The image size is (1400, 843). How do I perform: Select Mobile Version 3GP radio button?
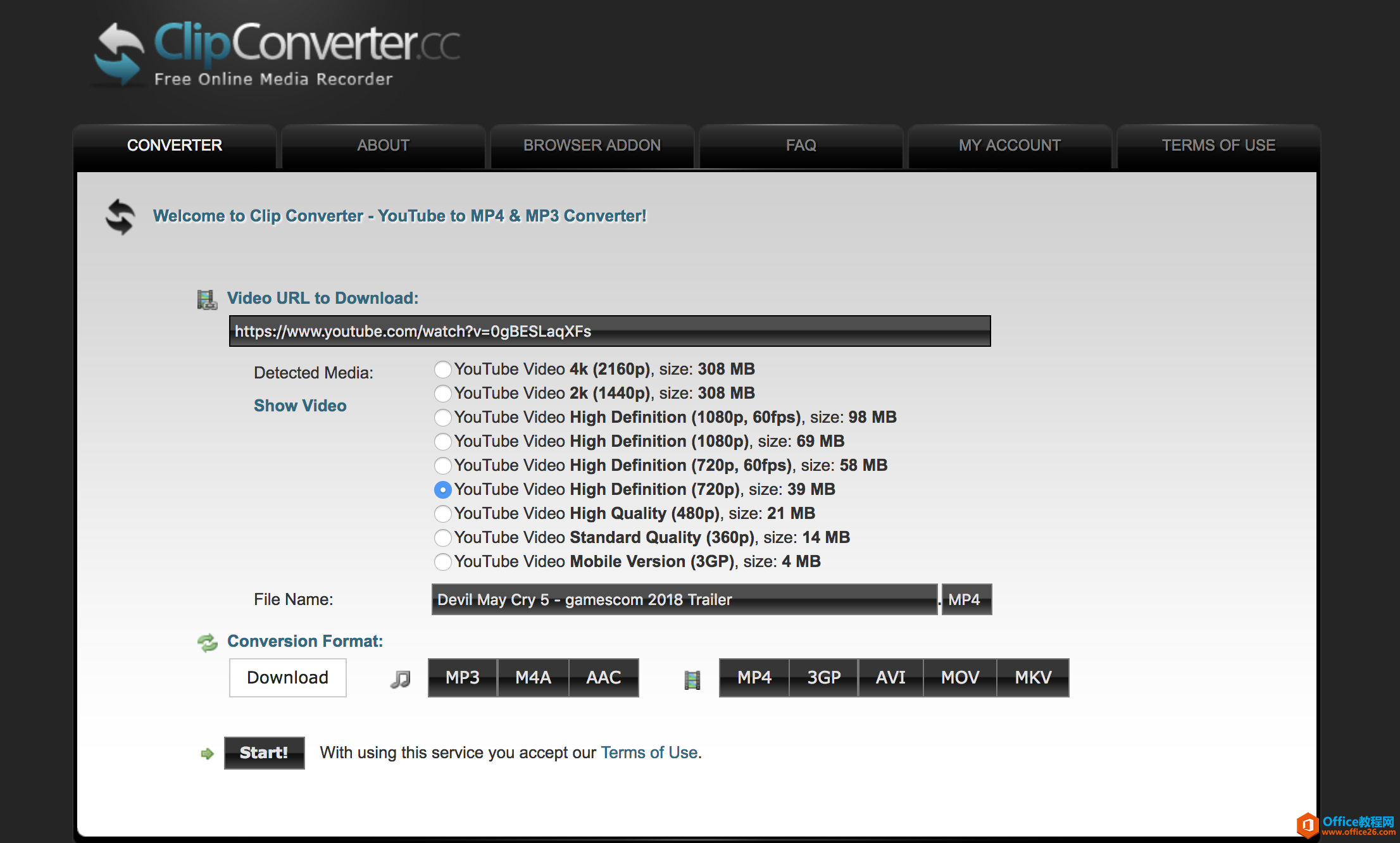tap(443, 562)
